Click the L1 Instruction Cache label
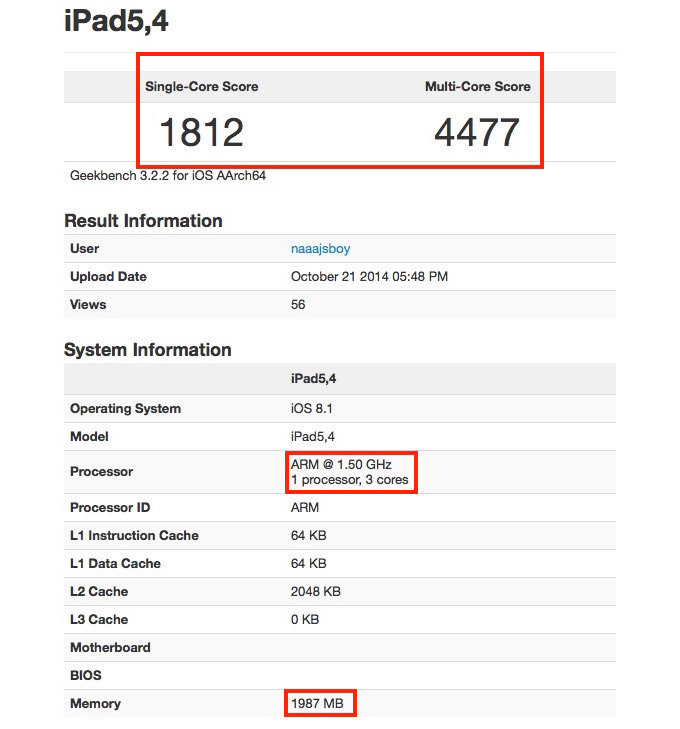 (x=134, y=536)
